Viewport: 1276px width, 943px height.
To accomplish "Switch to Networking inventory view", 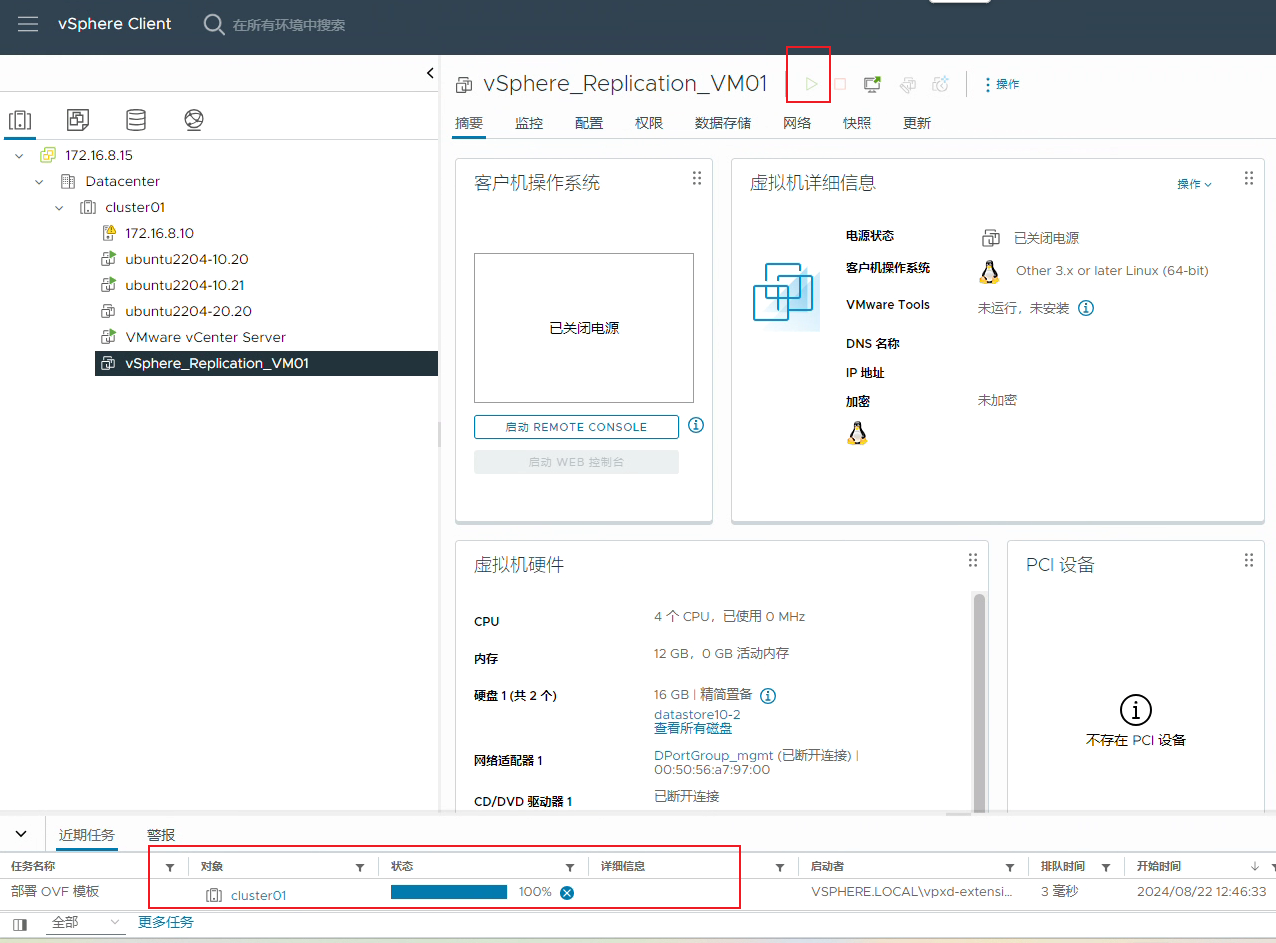I will click(194, 120).
